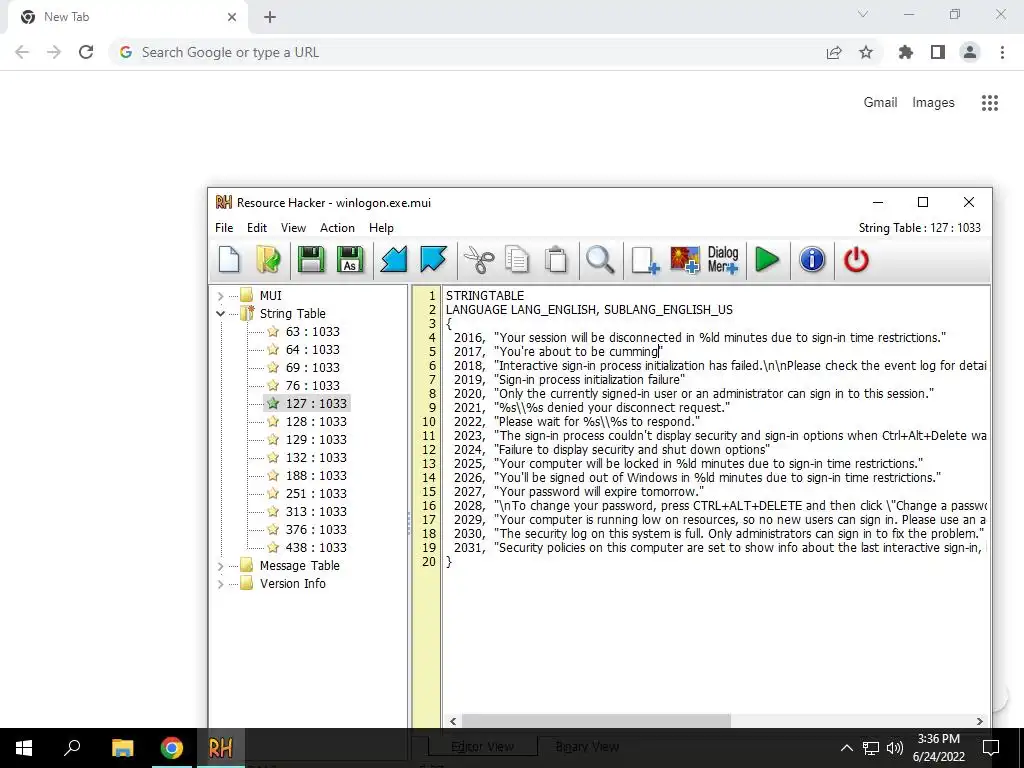The image size is (1024, 768).
Task: Click the scroll left arrow in editor
Action: (x=453, y=721)
